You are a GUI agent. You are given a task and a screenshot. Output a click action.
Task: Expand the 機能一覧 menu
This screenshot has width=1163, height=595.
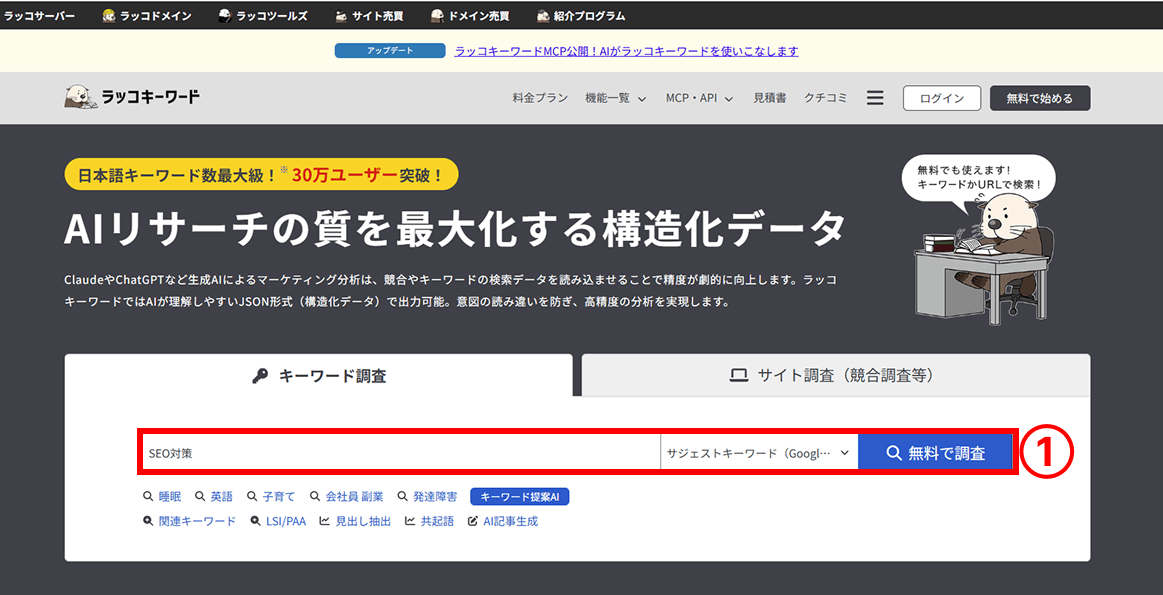tap(616, 98)
